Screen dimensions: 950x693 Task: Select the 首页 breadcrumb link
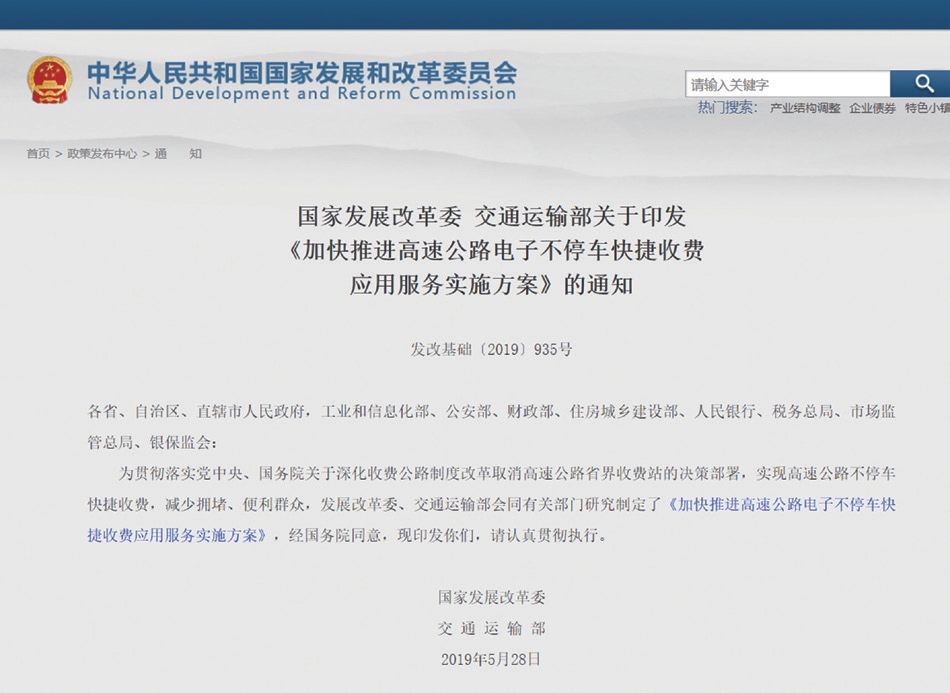(36, 154)
